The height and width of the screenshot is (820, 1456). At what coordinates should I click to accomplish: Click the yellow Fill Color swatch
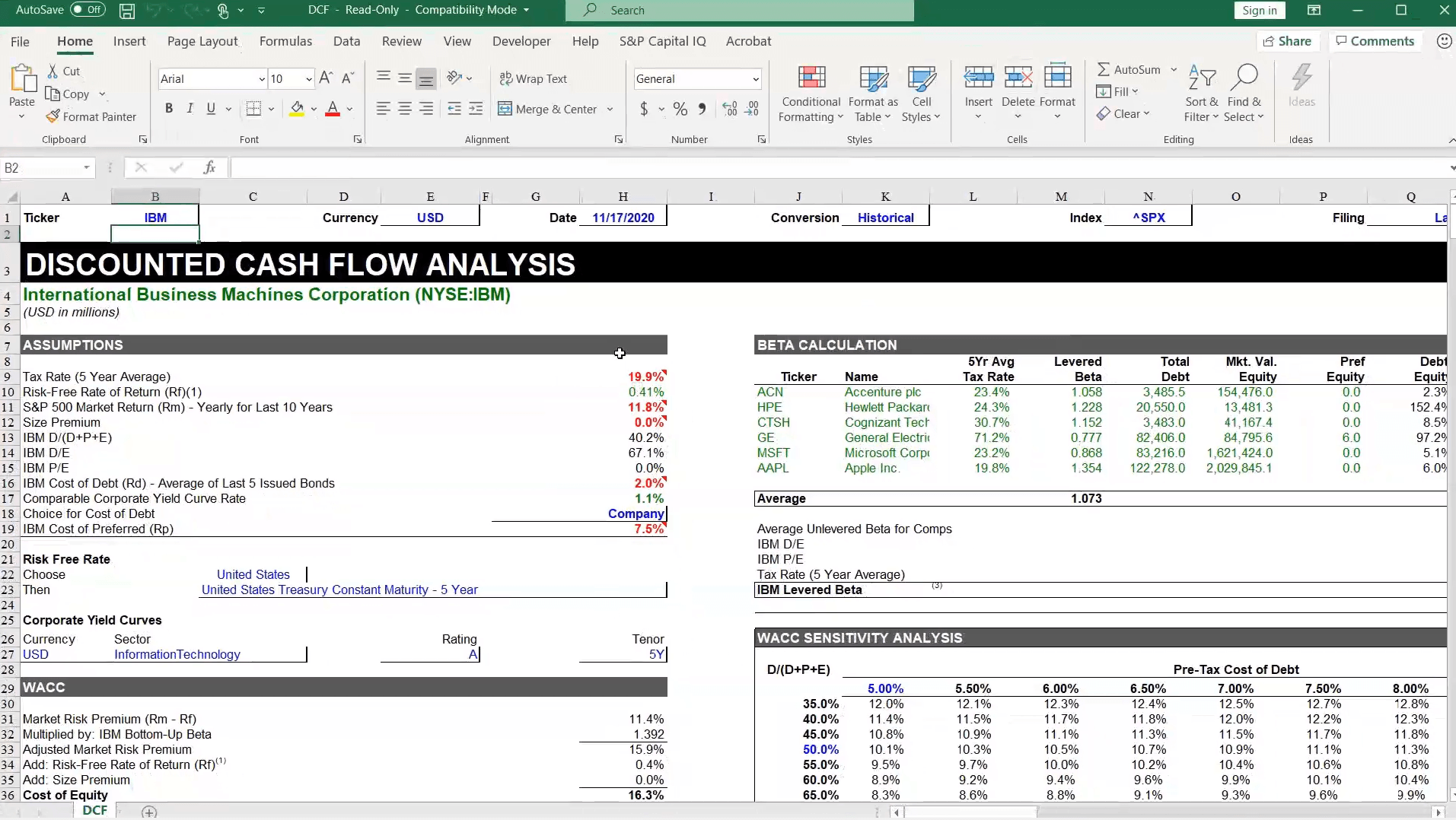[x=297, y=110]
